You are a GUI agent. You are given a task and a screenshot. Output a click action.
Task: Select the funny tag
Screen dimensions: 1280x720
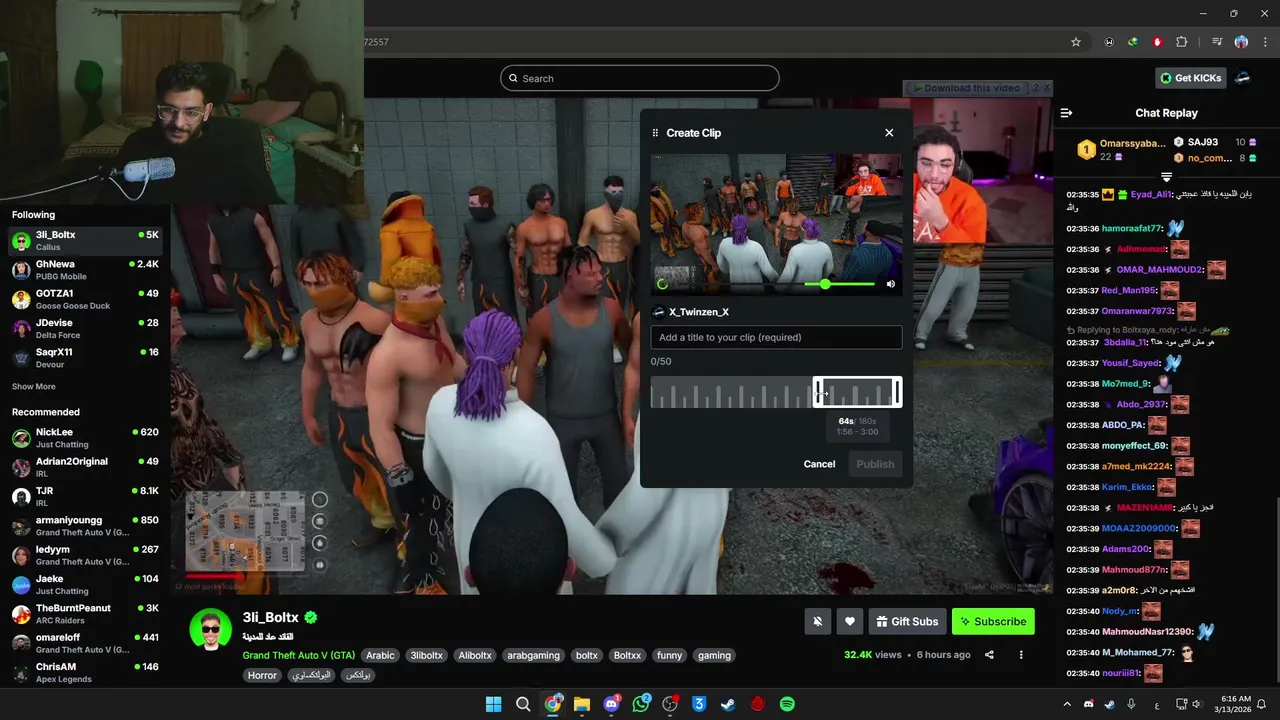670,656
